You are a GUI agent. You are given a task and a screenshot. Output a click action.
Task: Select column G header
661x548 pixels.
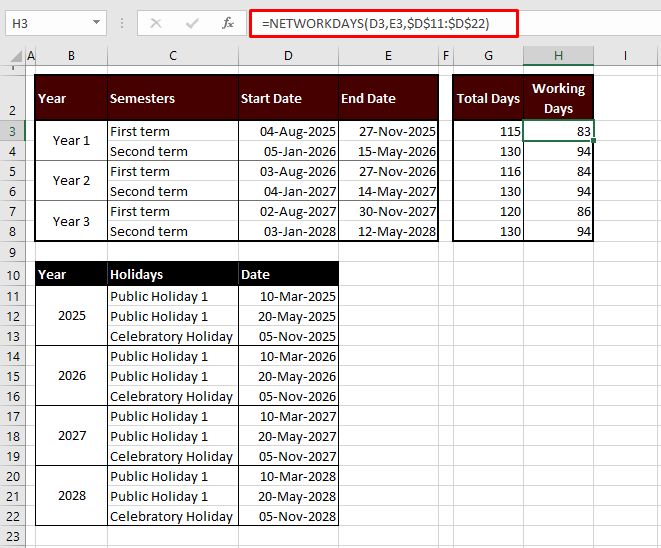point(487,56)
